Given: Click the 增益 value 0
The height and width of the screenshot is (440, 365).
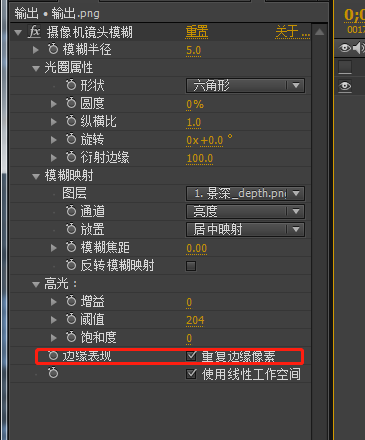Looking at the screenshot, I should tap(189, 303).
